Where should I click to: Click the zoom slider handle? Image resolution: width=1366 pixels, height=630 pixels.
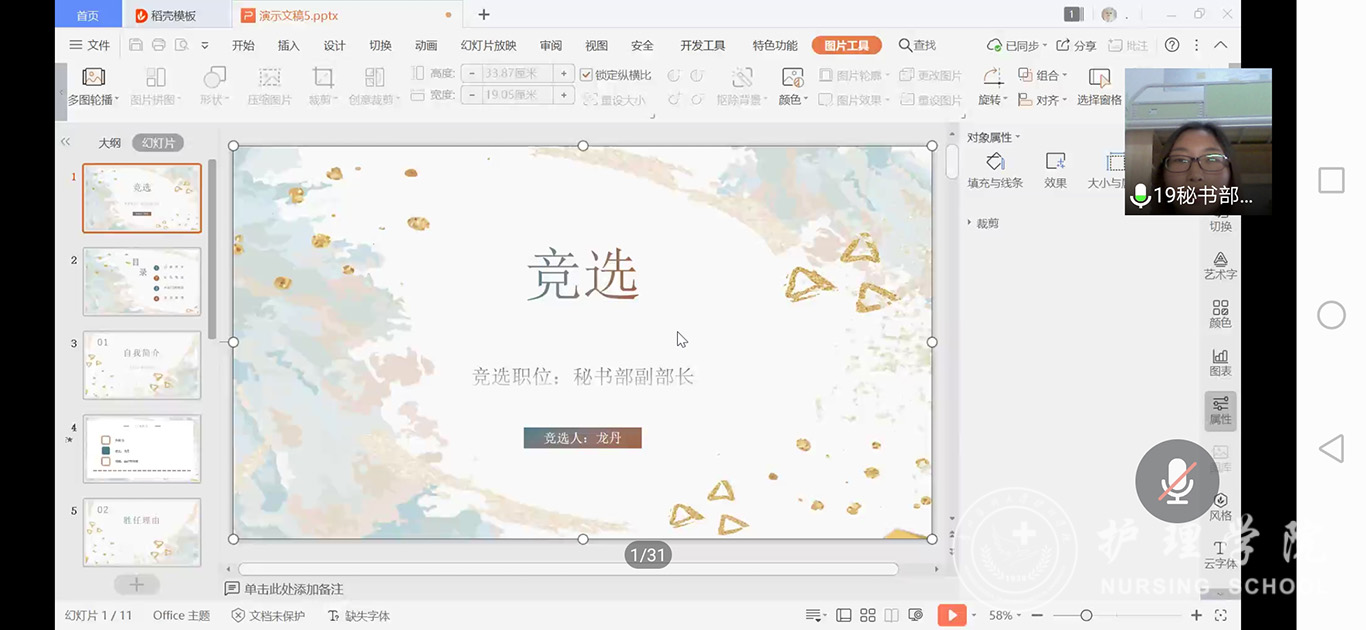1086,615
